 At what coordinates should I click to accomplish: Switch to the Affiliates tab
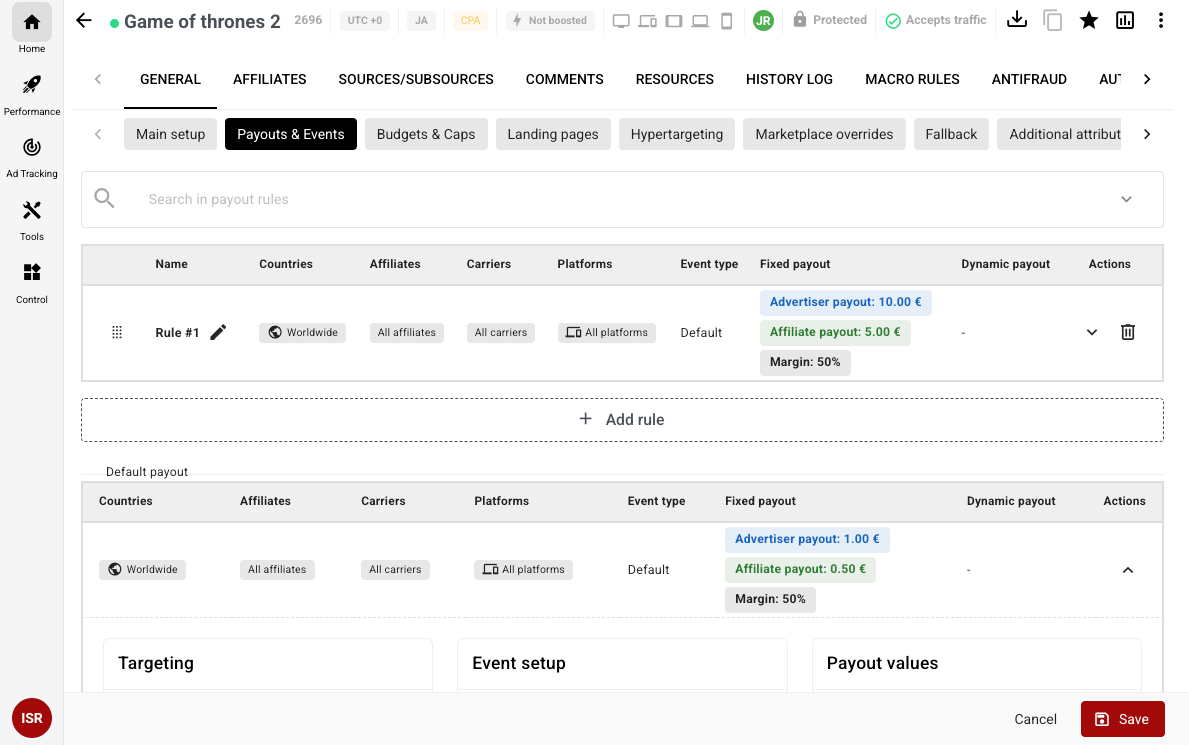click(269, 79)
